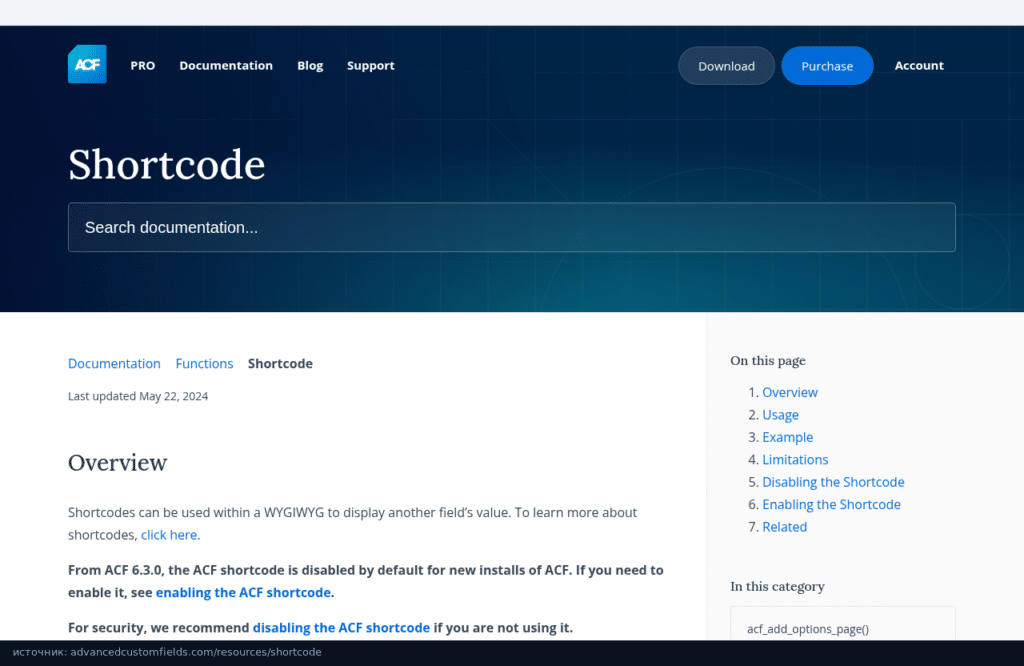This screenshot has height=666, width=1024.
Task: Focus the Search documentation field
Action: click(x=511, y=227)
